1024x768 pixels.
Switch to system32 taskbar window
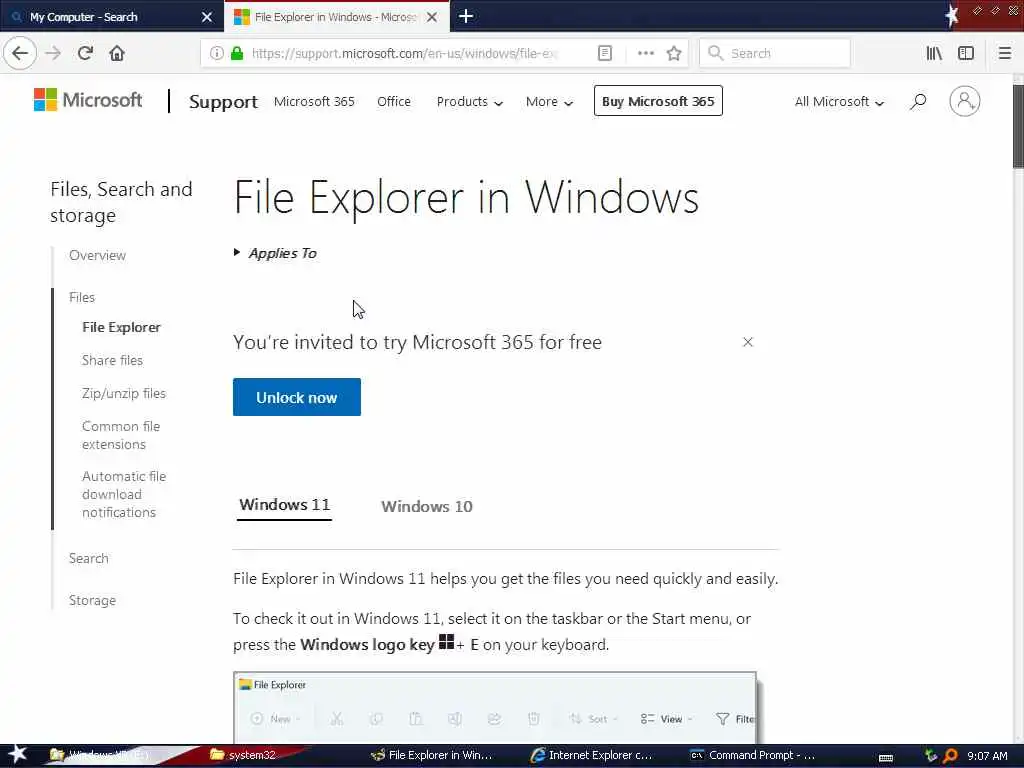coord(244,755)
